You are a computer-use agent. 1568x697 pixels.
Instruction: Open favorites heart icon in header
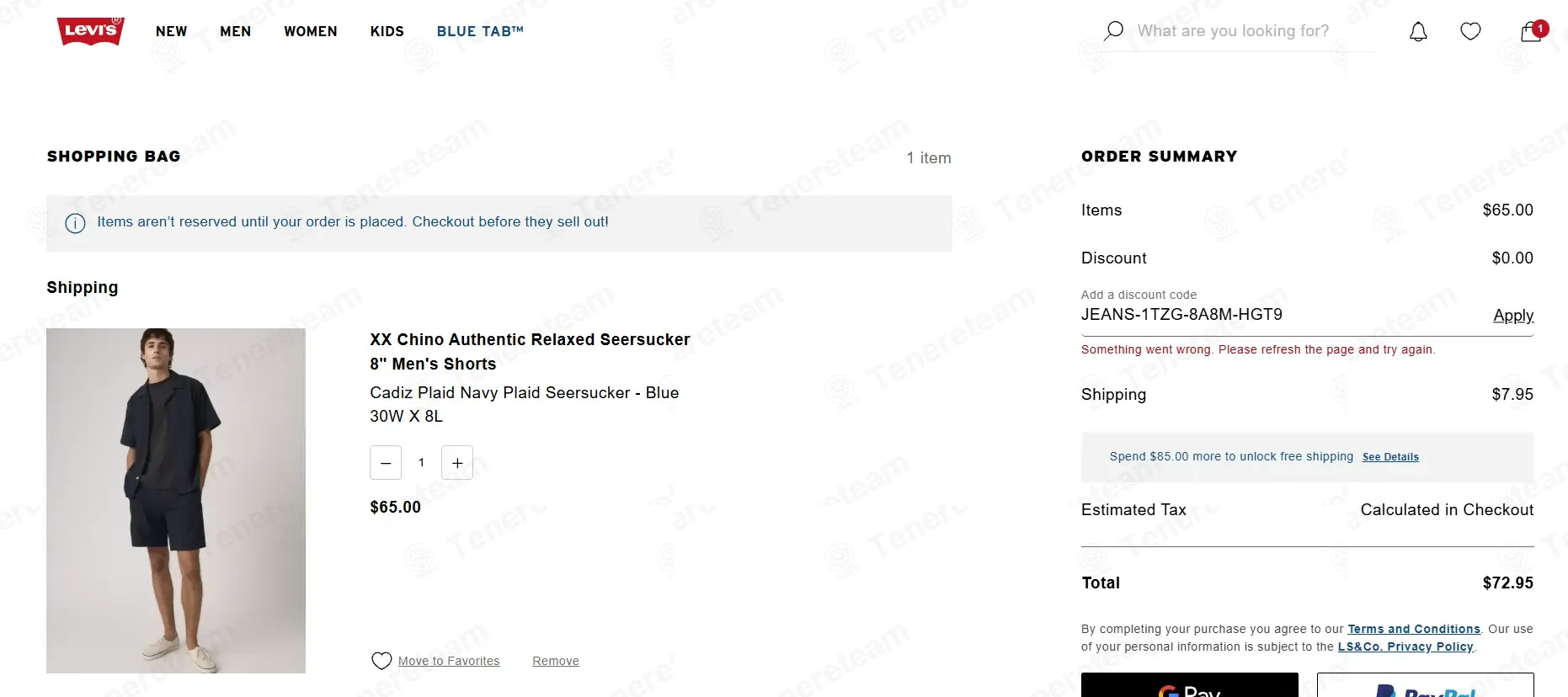point(1470,32)
